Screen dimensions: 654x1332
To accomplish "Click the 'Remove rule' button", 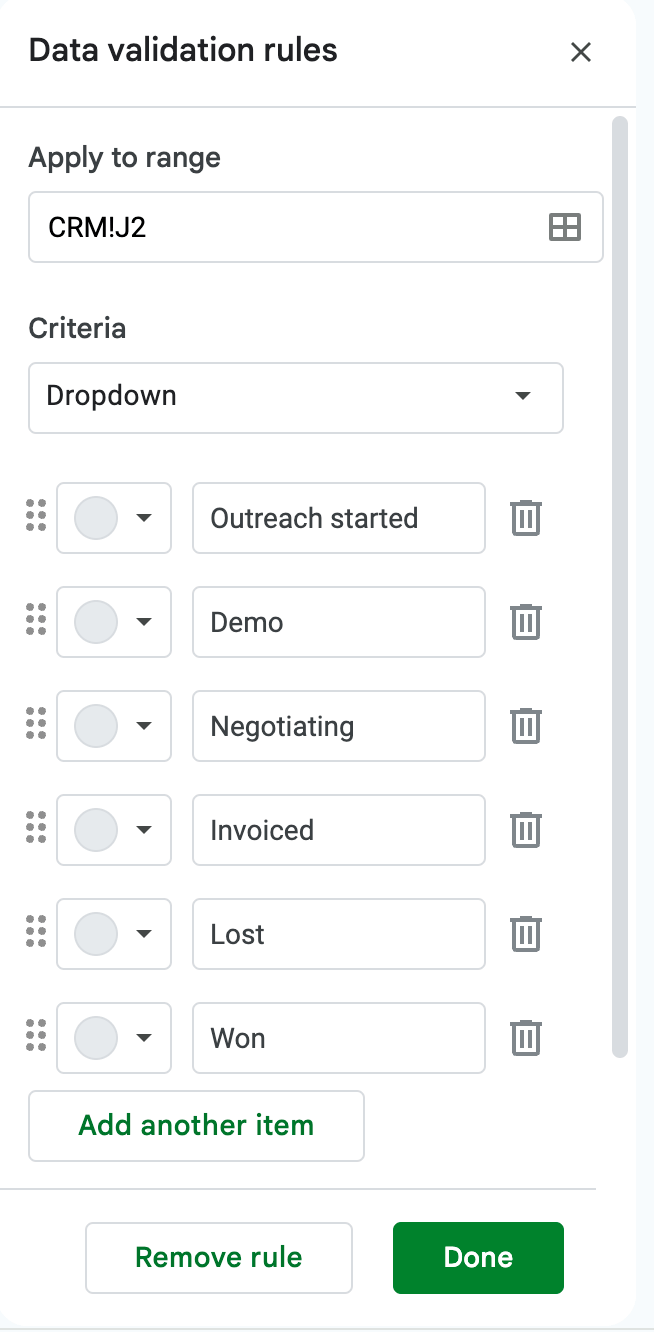I will [219, 1258].
